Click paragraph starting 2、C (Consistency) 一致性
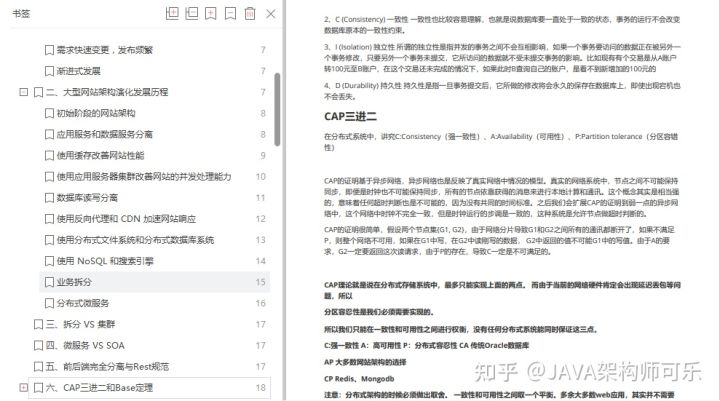This screenshot has width=720, height=401. tap(502, 25)
